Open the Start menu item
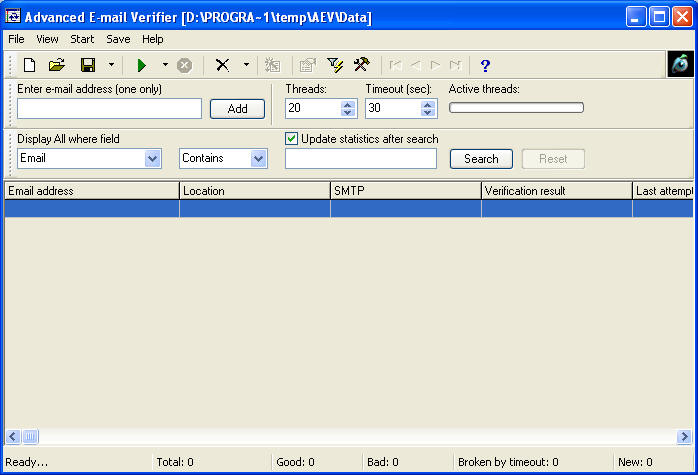This screenshot has height=475, width=698. pyautogui.click(x=82, y=39)
